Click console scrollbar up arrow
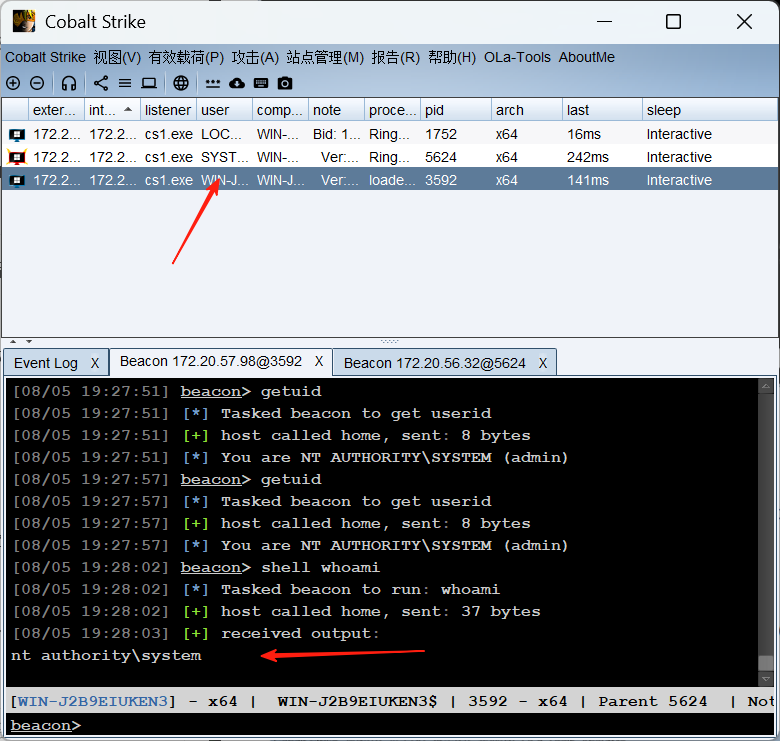Screen dimensions: 780x741 (x=766, y=386)
